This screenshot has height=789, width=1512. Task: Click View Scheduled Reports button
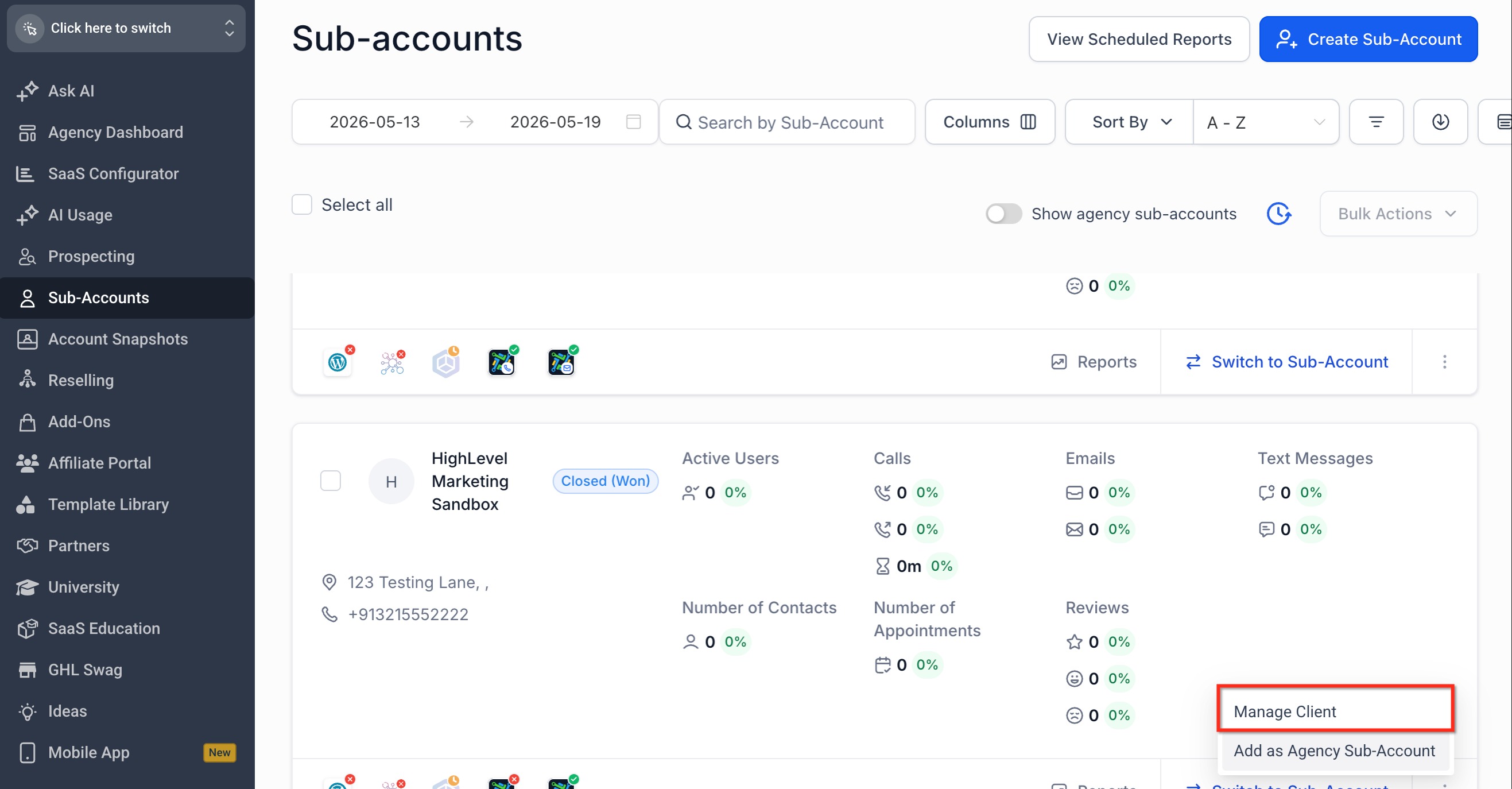(x=1138, y=38)
